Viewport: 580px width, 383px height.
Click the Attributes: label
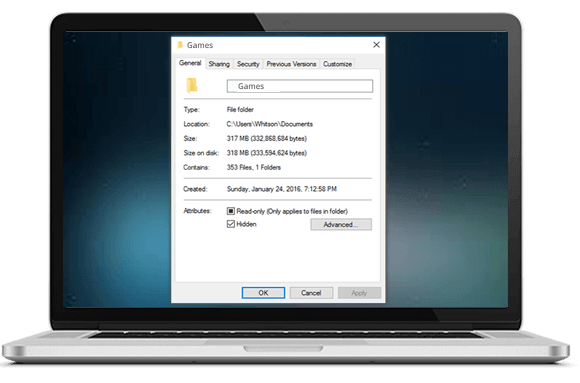click(197, 211)
